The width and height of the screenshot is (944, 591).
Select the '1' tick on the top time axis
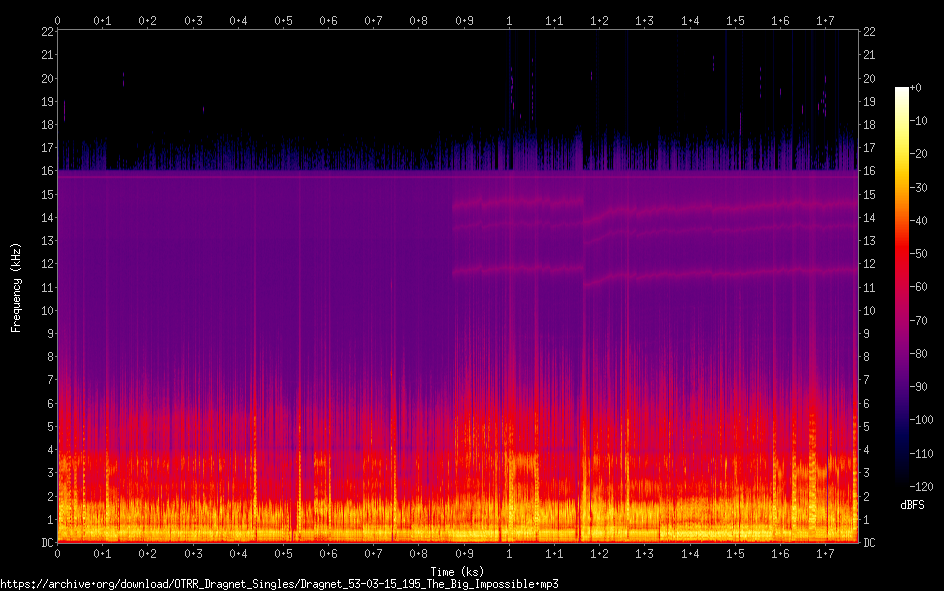[x=510, y=20]
